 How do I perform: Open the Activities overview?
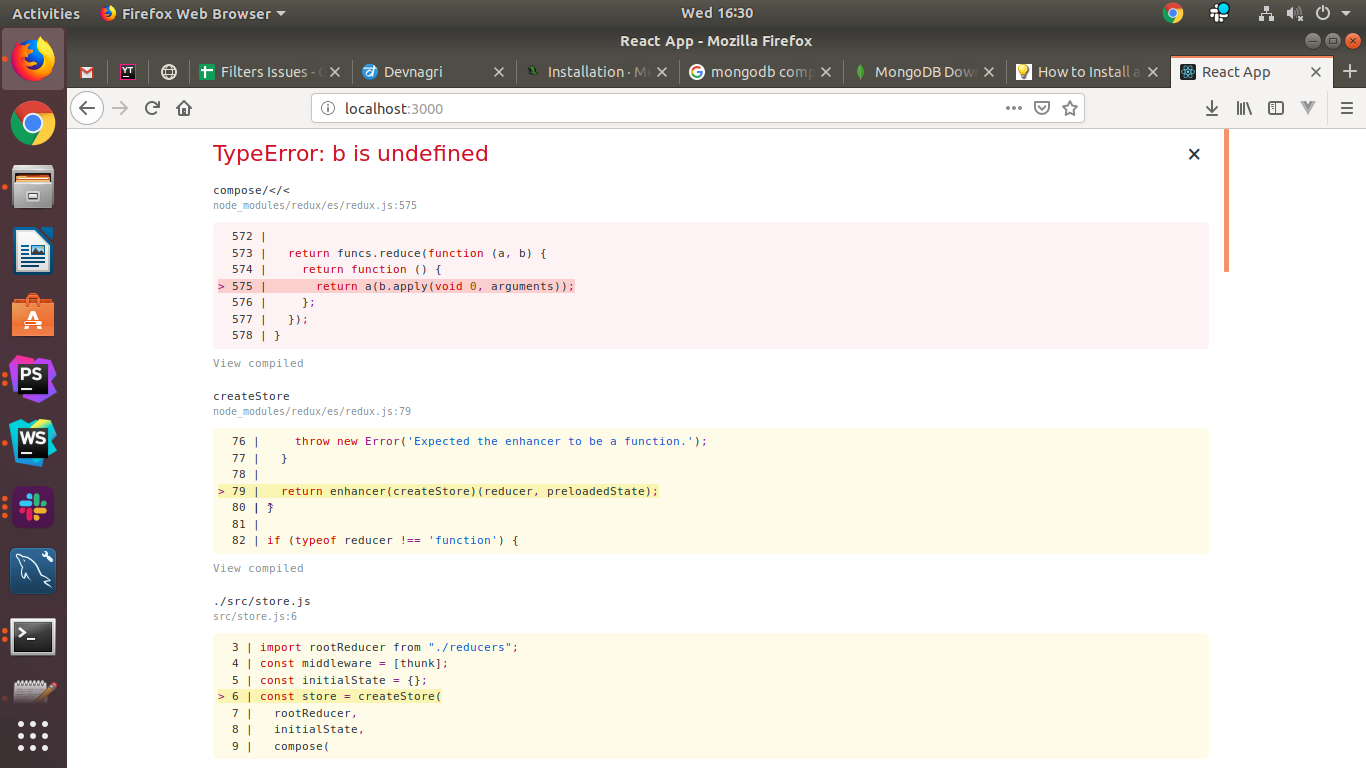coord(45,13)
